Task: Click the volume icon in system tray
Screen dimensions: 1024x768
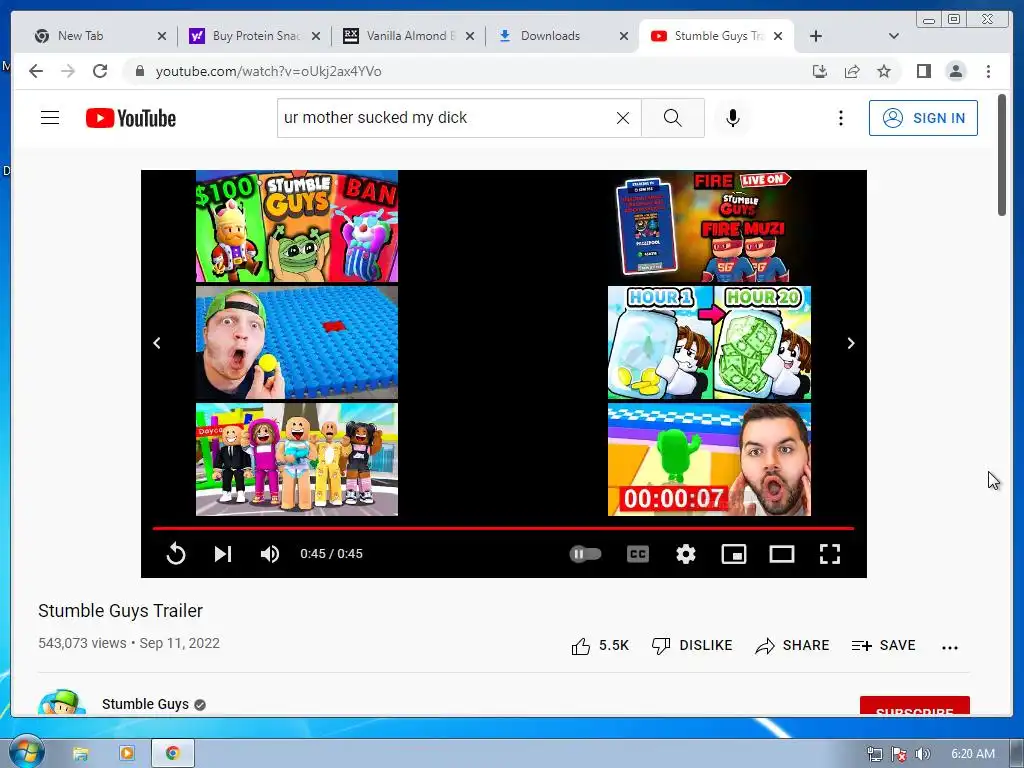Action: tap(922, 754)
